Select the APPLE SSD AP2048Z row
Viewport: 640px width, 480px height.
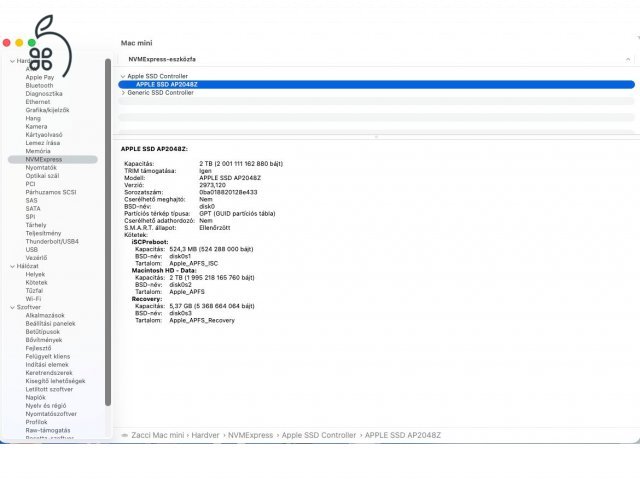[x=376, y=84]
